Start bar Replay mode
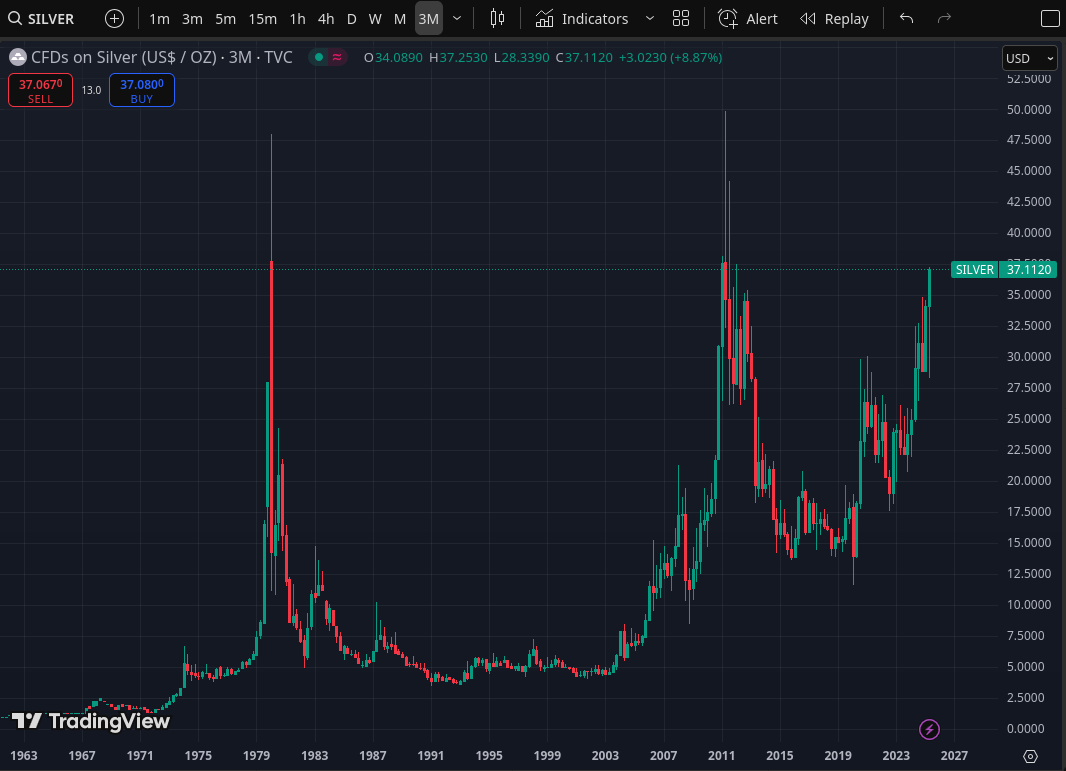This screenshot has width=1066, height=771. (834, 18)
